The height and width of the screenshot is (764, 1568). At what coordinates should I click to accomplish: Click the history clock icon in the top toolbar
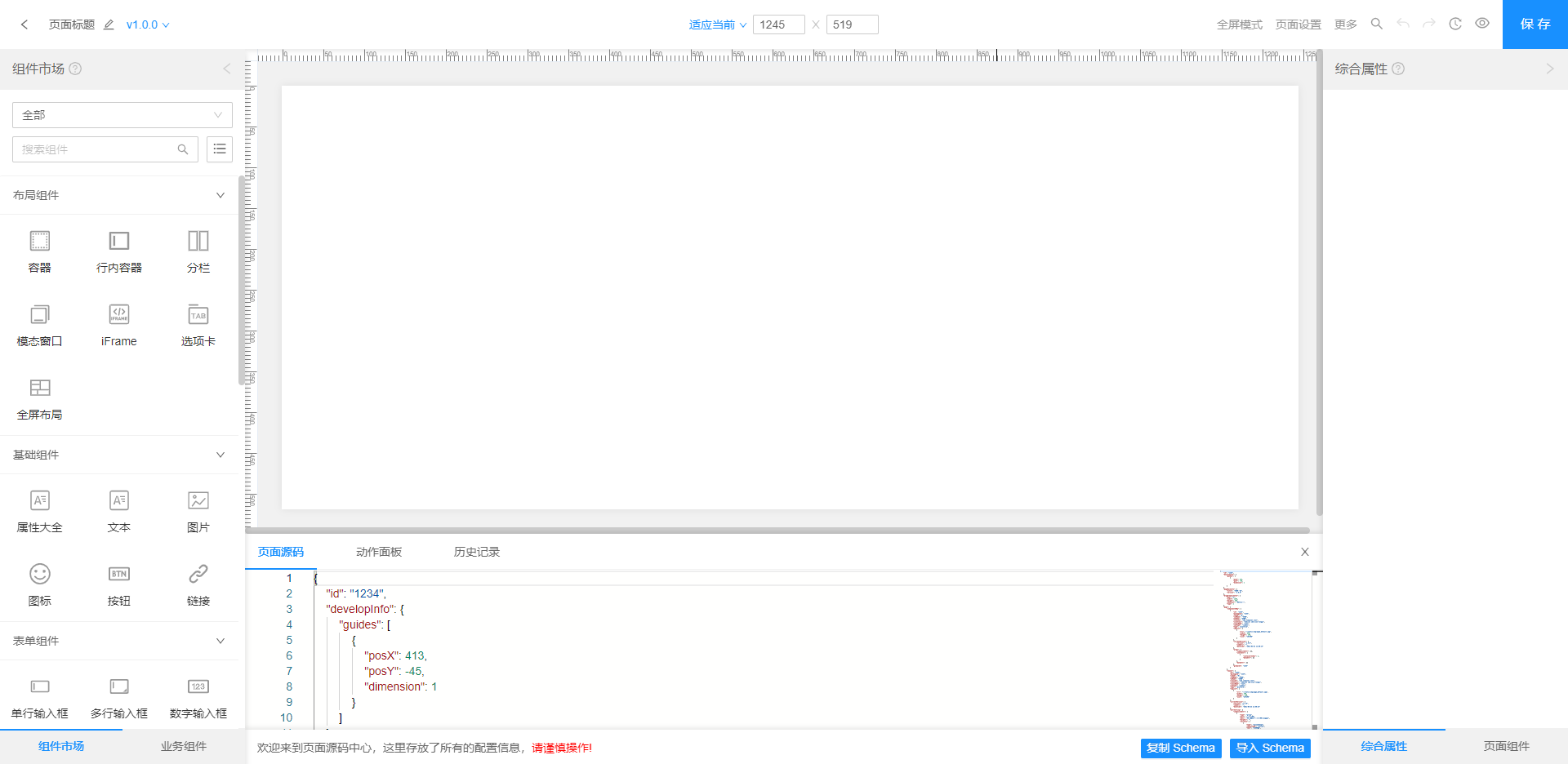point(1455,24)
